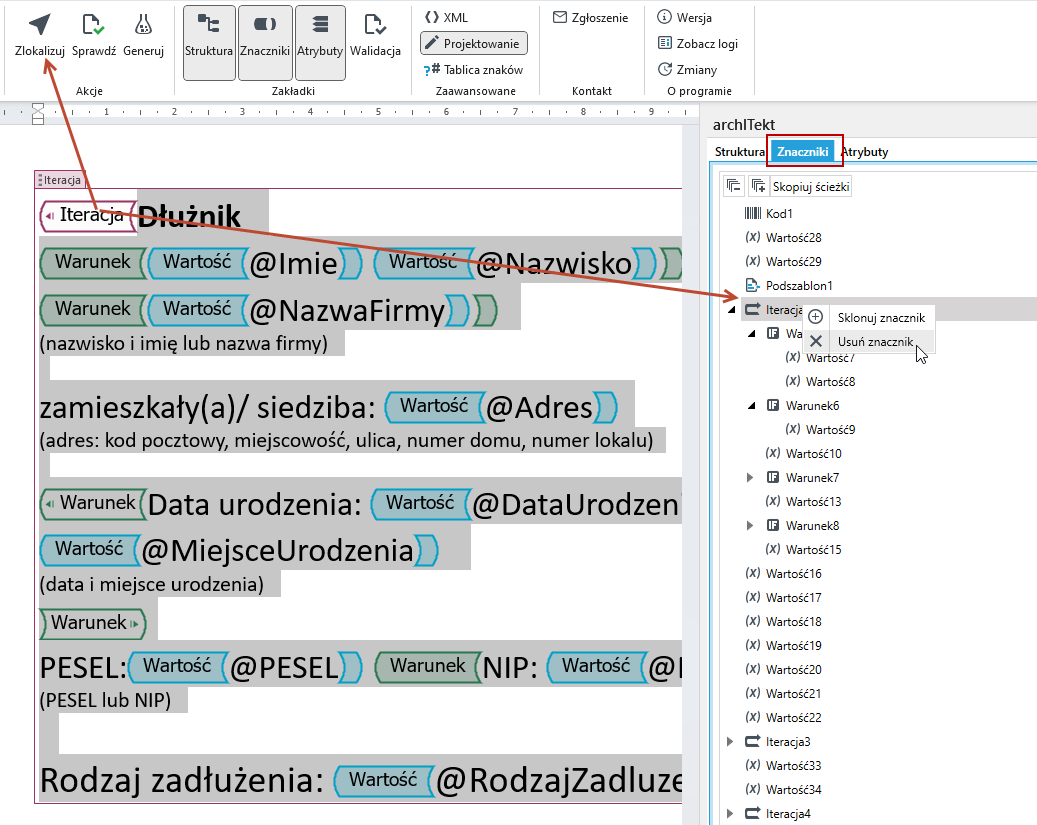This screenshot has width=1037, height=825.
Task: Show the Wersja info
Action: (684, 18)
